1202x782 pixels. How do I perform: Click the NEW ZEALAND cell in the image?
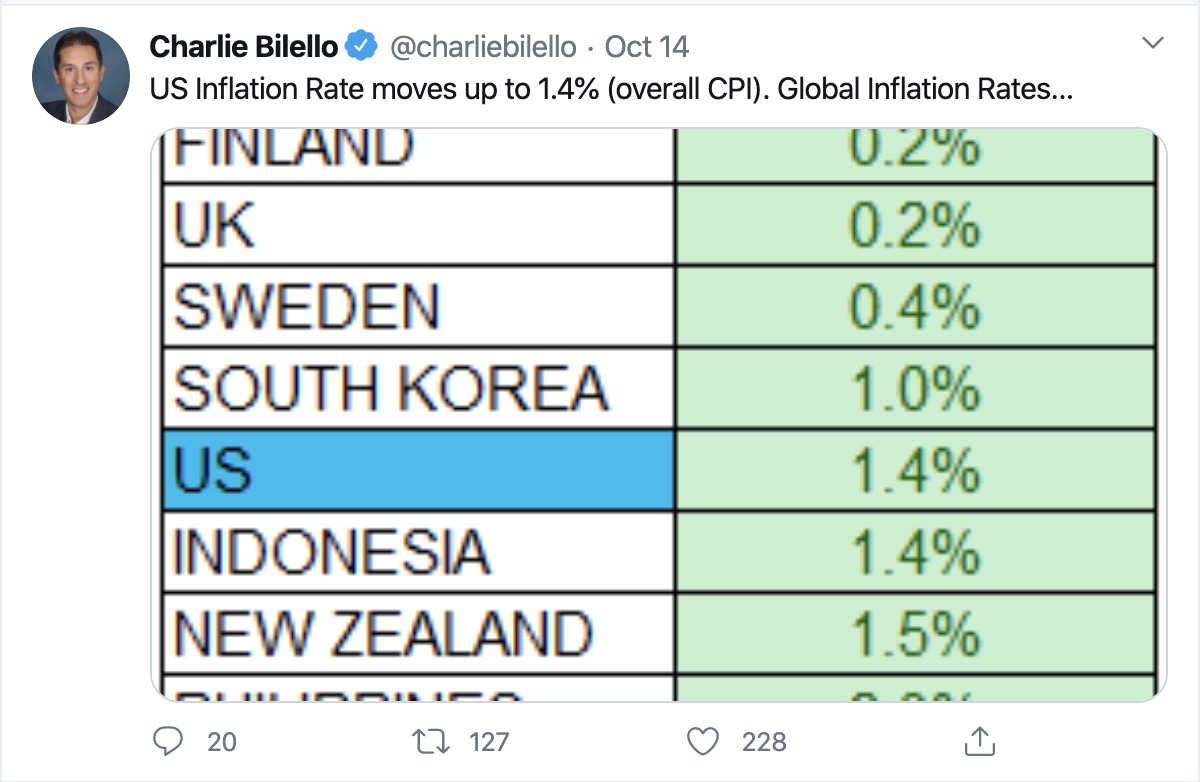383,632
